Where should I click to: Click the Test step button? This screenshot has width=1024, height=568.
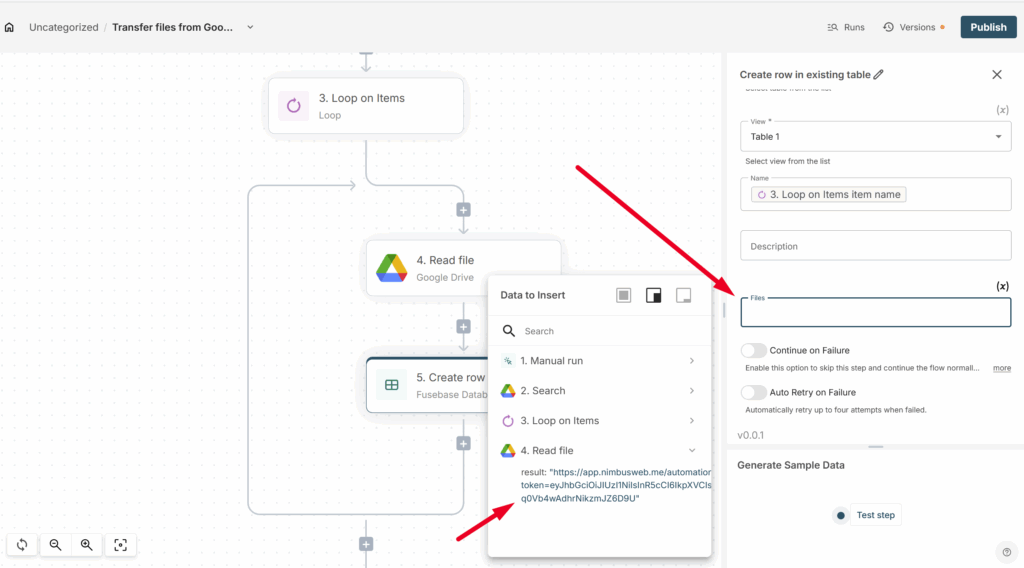click(867, 515)
